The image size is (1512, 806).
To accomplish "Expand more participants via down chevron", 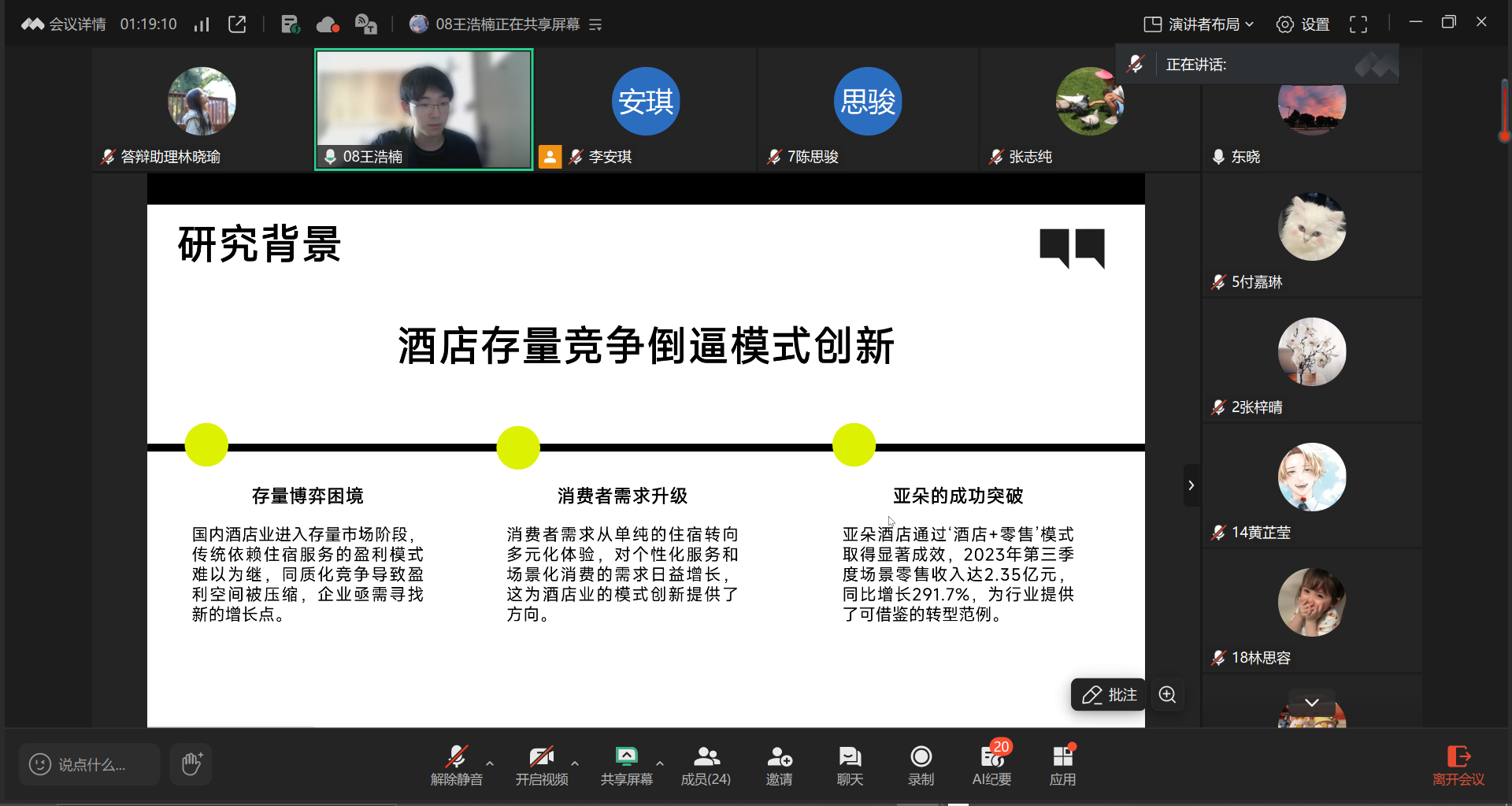I will point(1311,701).
